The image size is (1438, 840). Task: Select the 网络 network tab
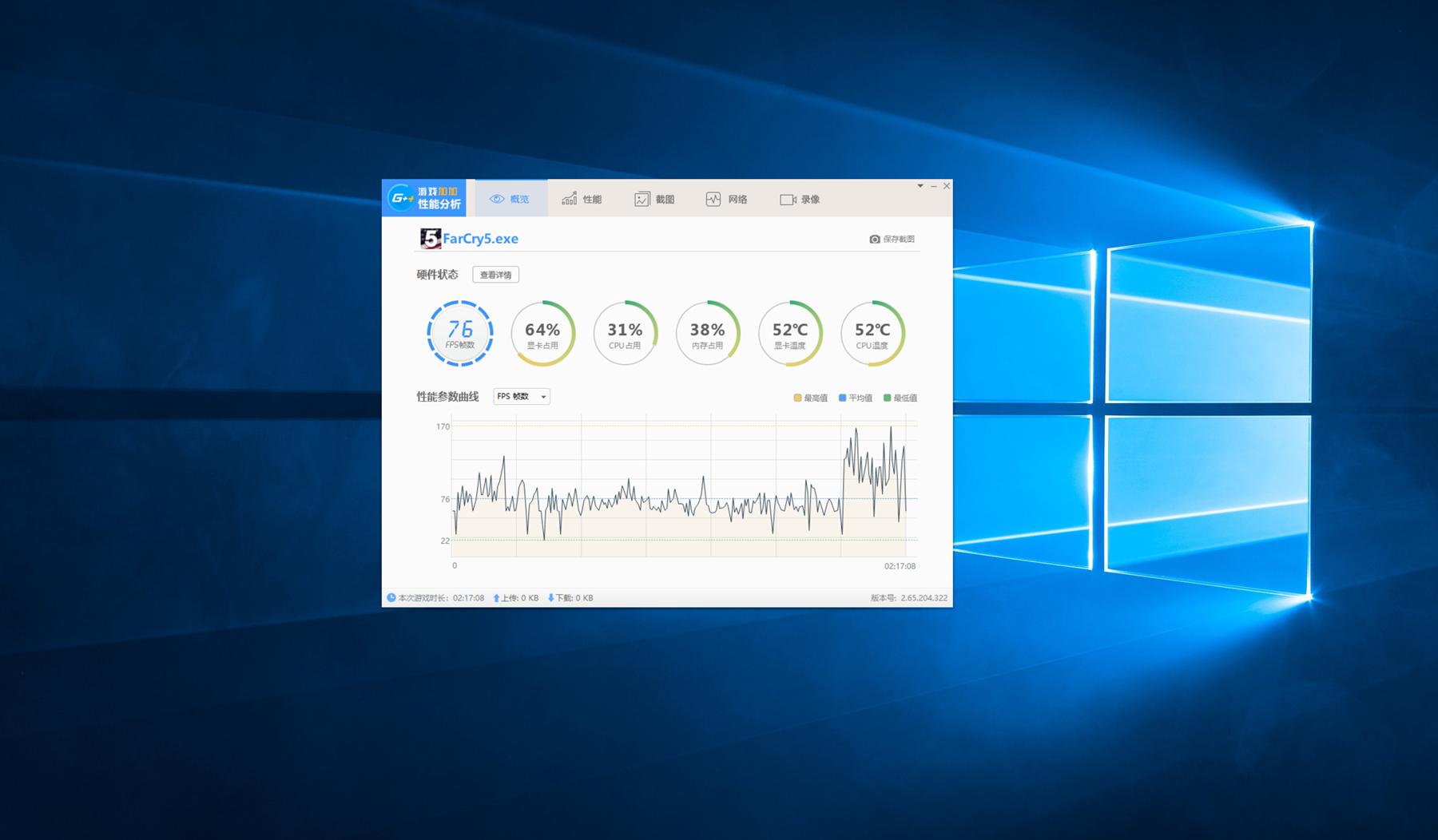coord(726,199)
